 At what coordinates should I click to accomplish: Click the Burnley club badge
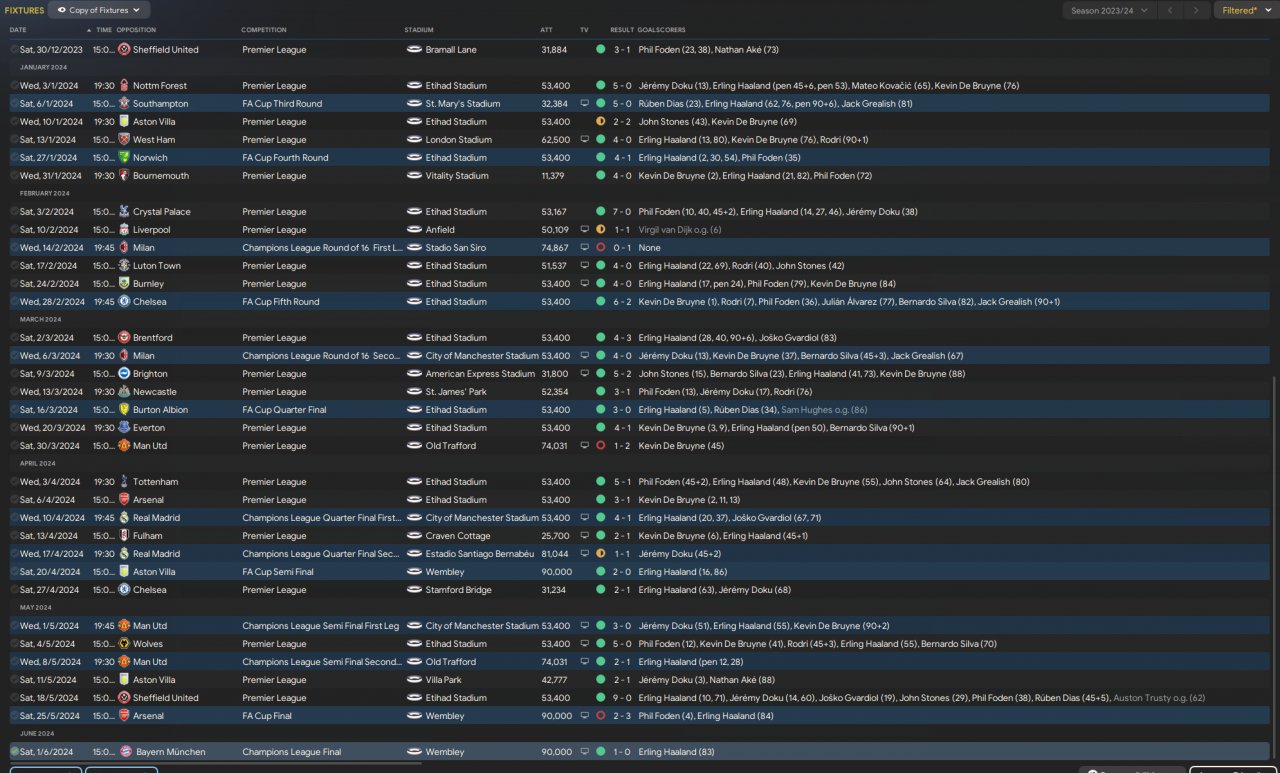(x=124, y=284)
